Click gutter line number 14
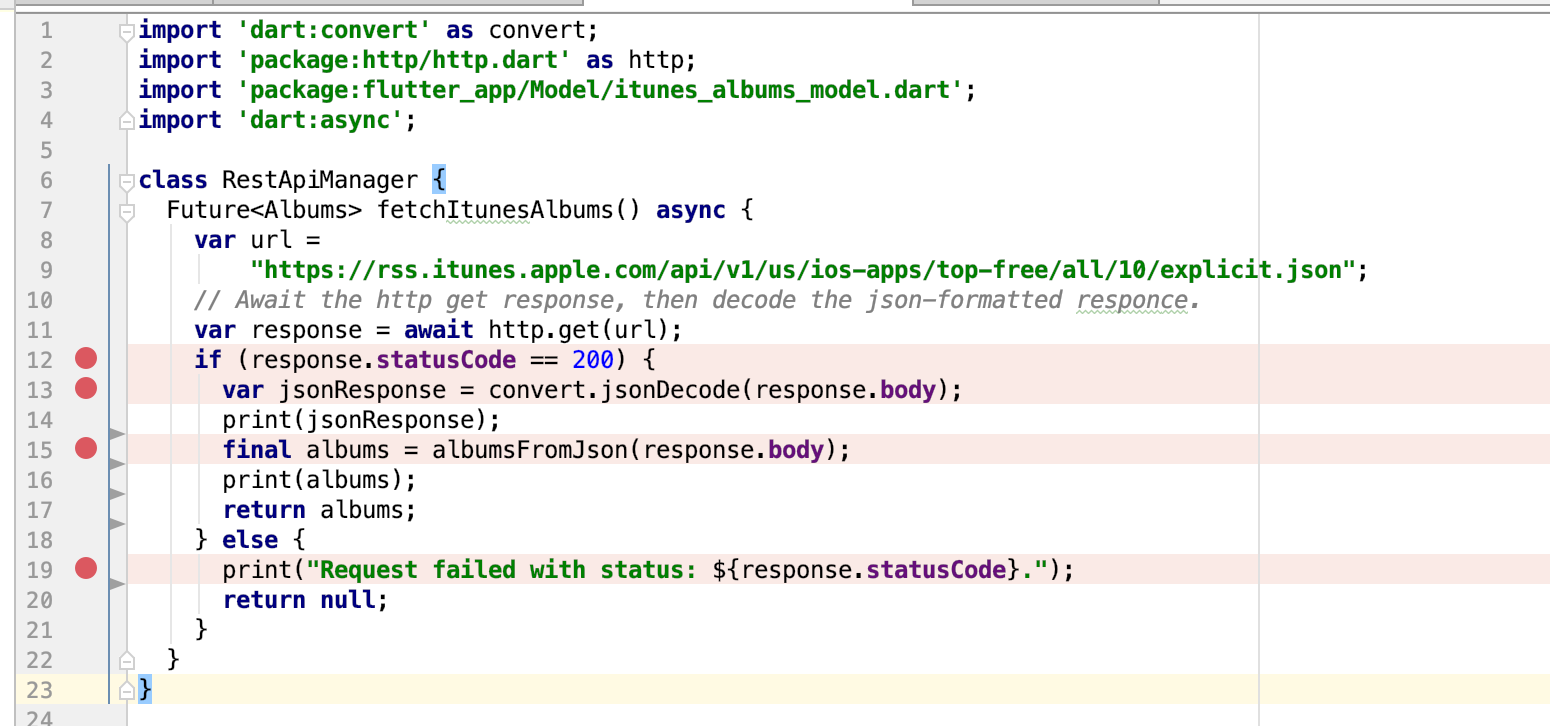 point(39,420)
